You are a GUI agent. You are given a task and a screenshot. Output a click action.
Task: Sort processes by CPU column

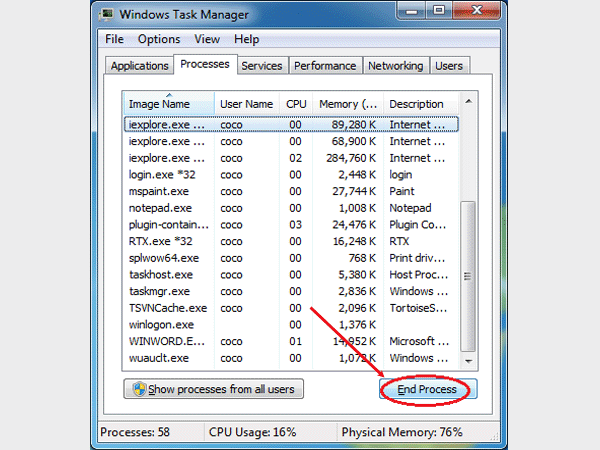click(x=296, y=104)
